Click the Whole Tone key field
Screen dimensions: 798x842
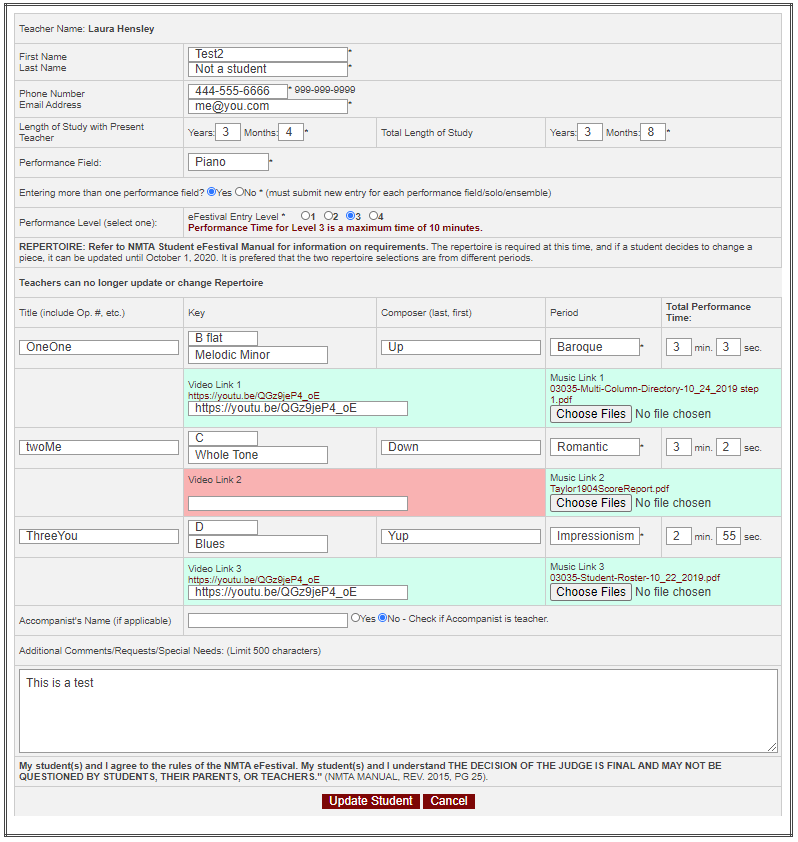(x=258, y=455)
